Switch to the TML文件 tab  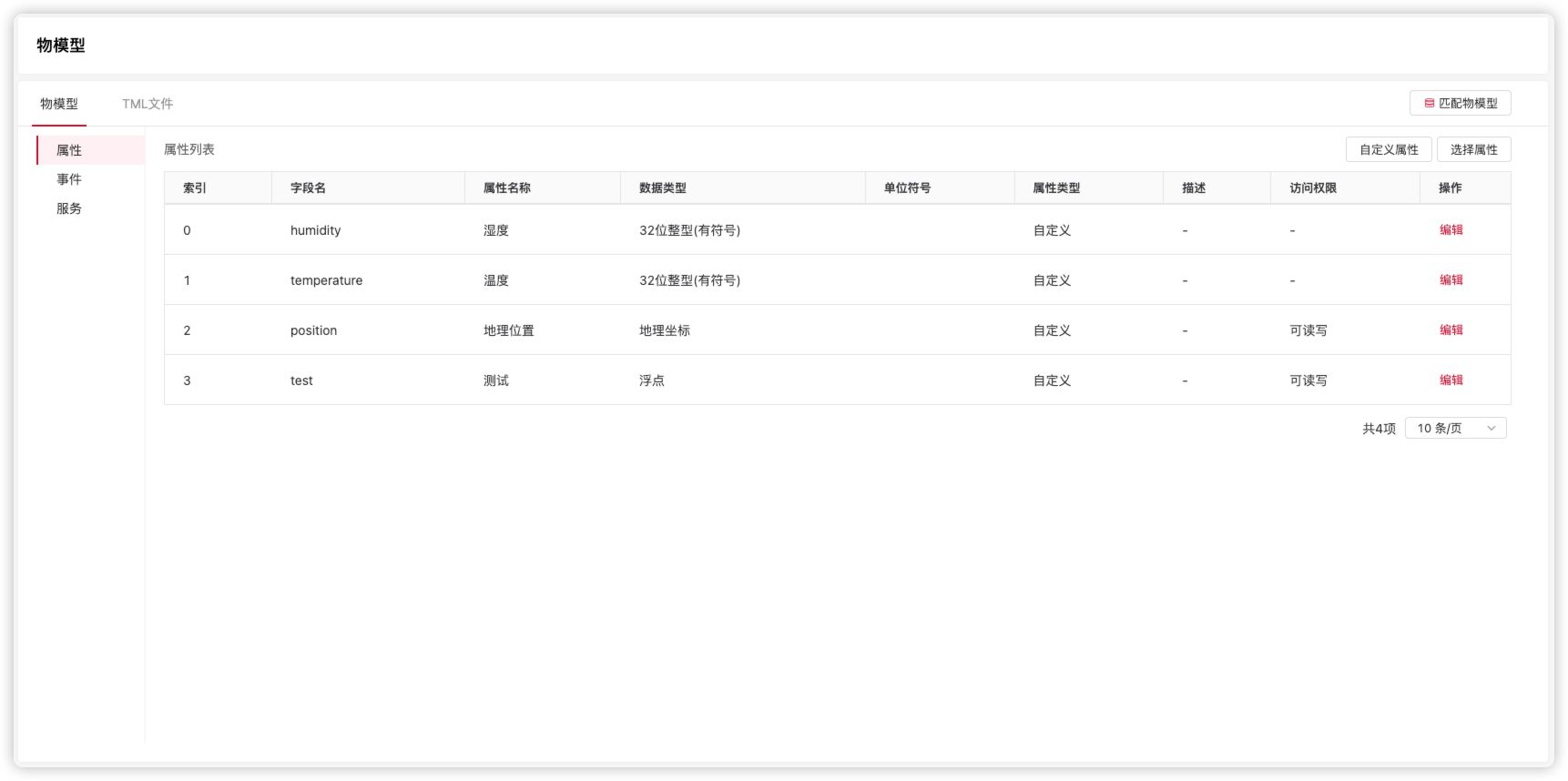point(148,104)
